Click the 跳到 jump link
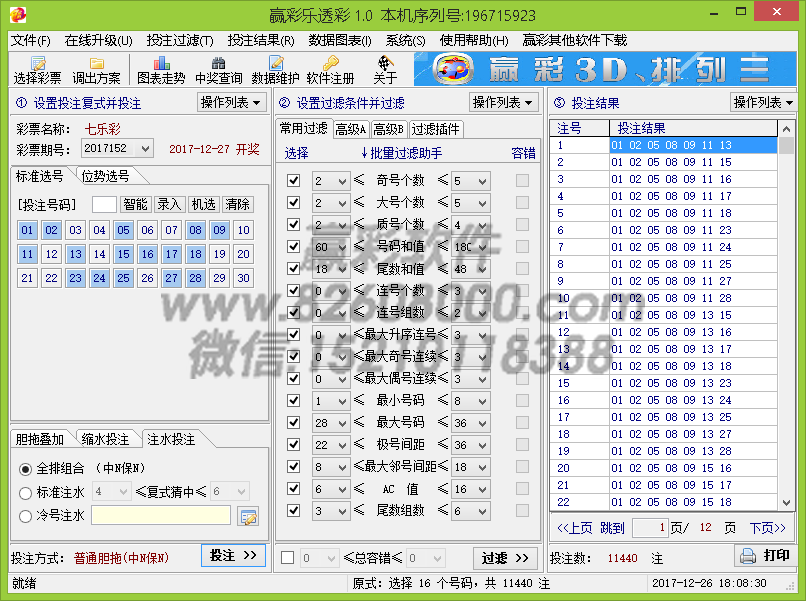806x601 pixels. [x=612, y=528]
